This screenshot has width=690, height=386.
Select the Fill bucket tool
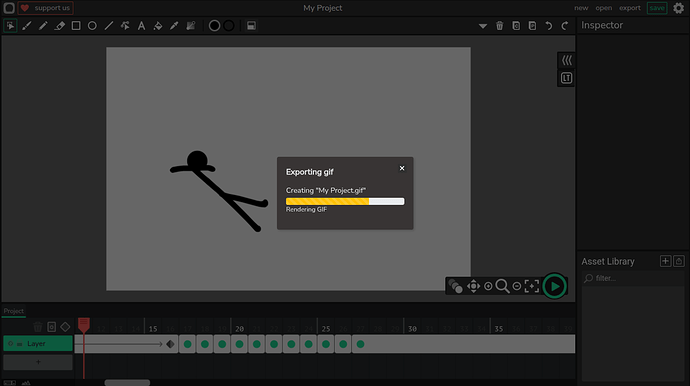(158, 26)
